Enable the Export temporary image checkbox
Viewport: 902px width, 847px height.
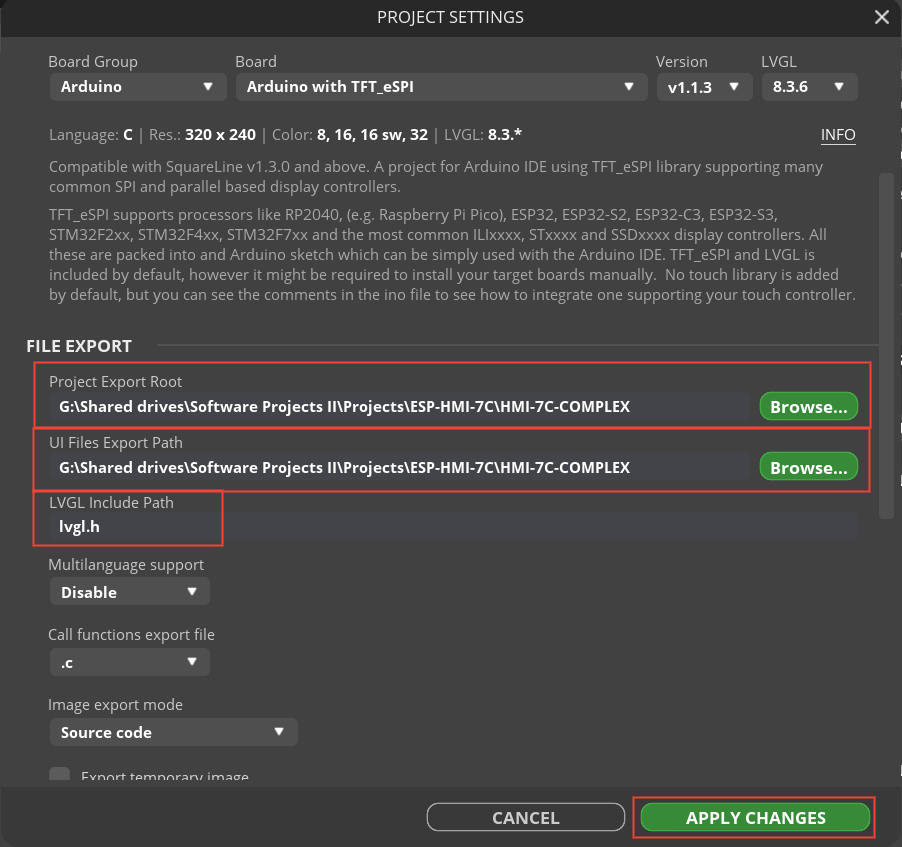[x=59, y=774]
